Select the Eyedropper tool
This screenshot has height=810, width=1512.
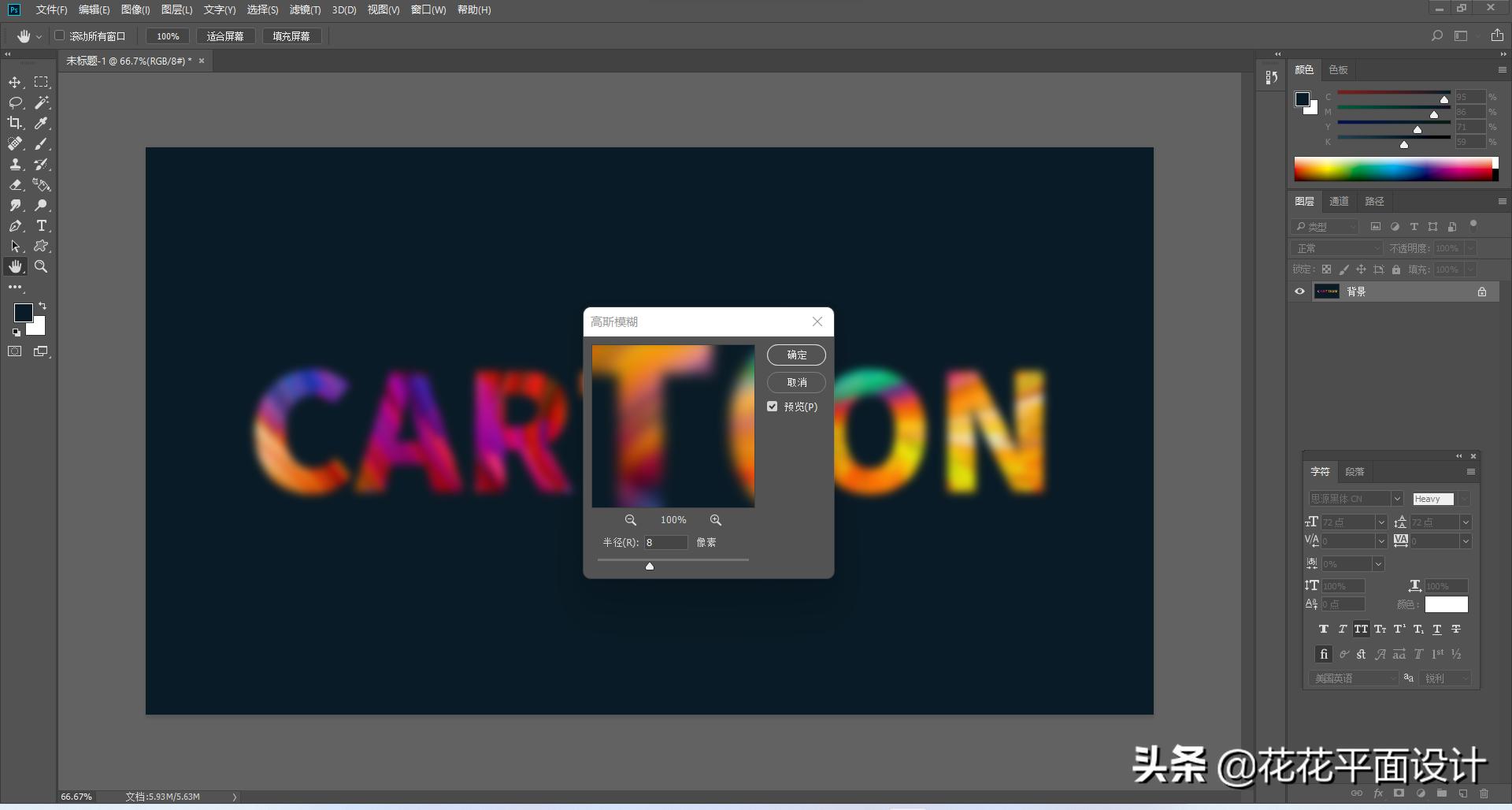click(42, 123)
